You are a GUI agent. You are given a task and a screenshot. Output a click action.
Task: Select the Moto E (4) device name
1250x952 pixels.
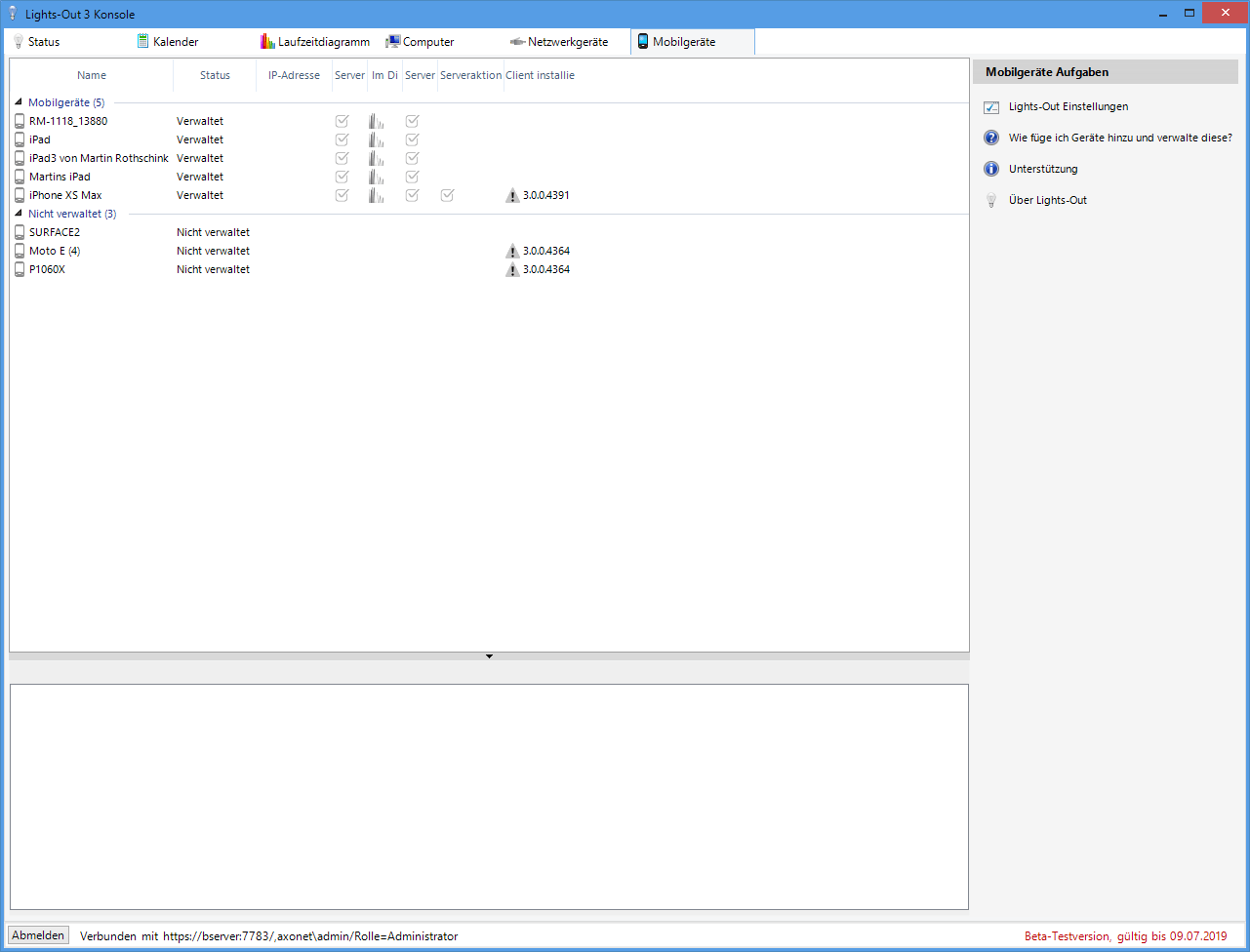click(x=55, y=251)
